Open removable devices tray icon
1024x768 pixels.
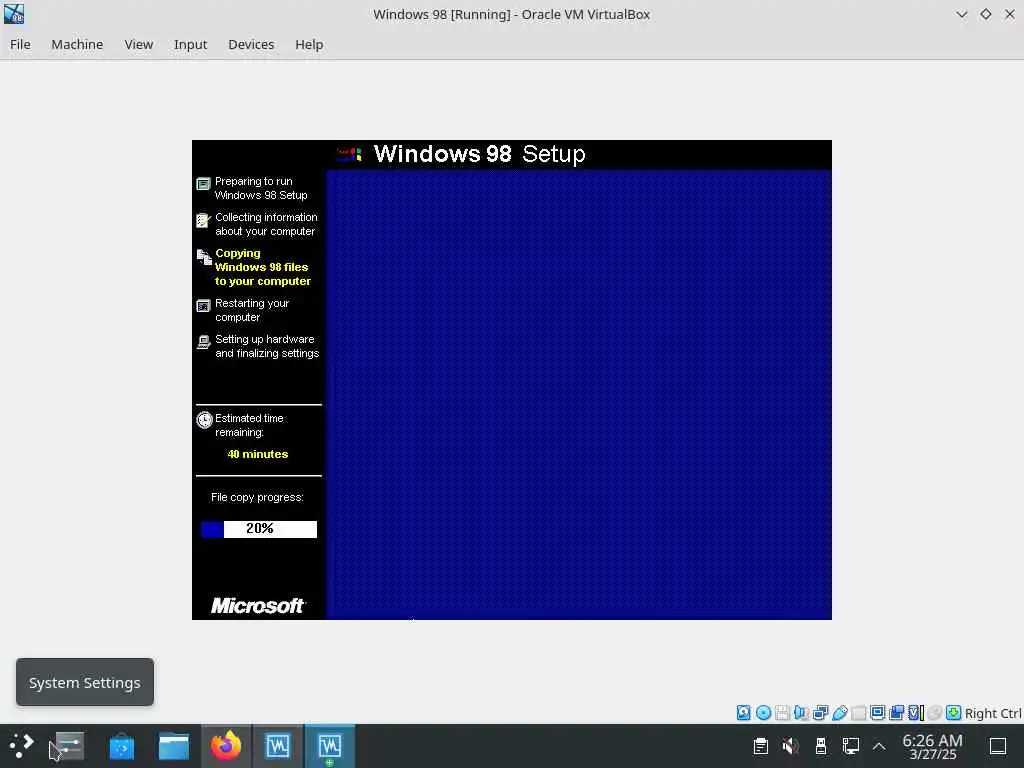pos(821,745)
